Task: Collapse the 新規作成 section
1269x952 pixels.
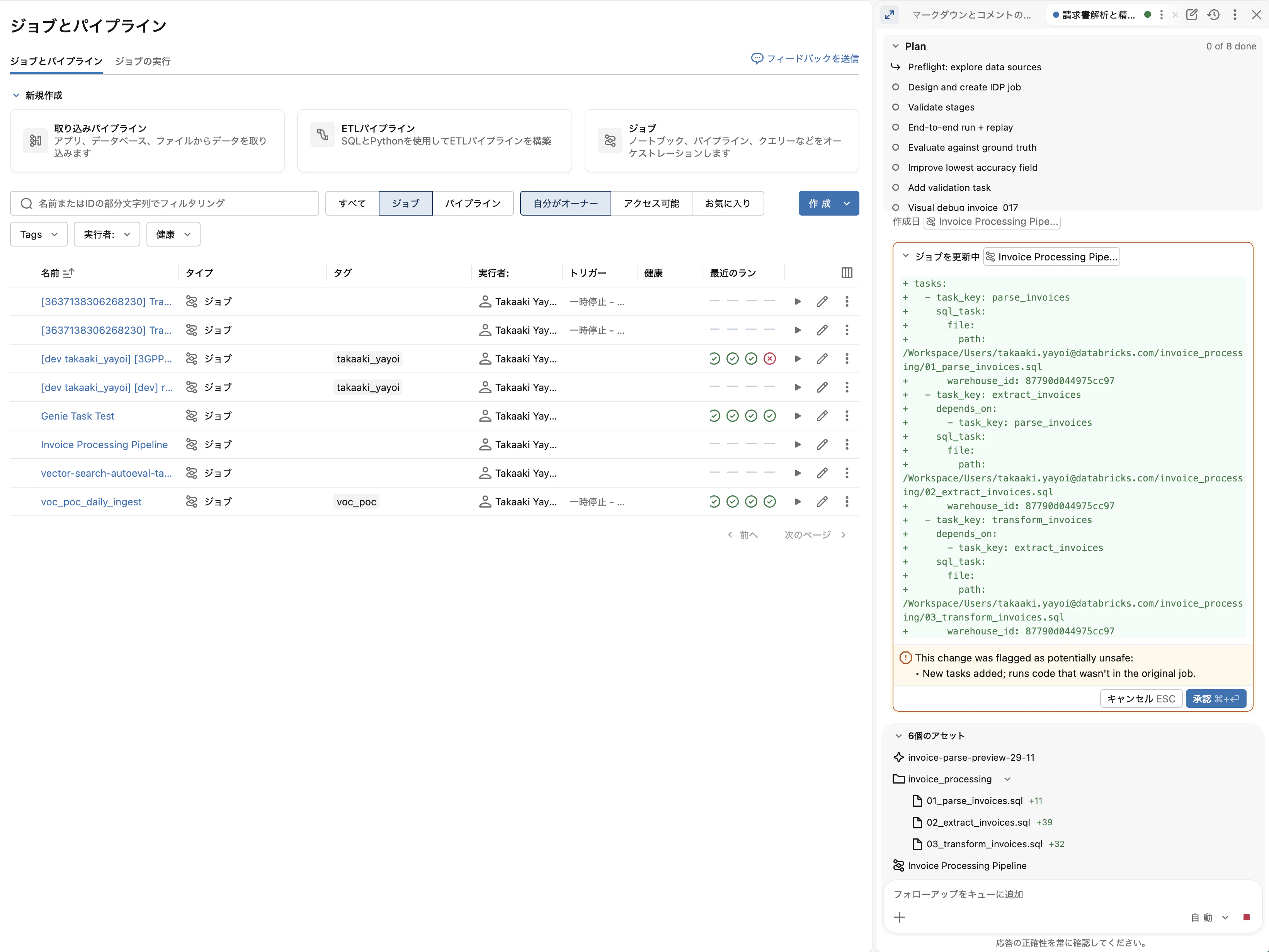Action: pos(16,96)
